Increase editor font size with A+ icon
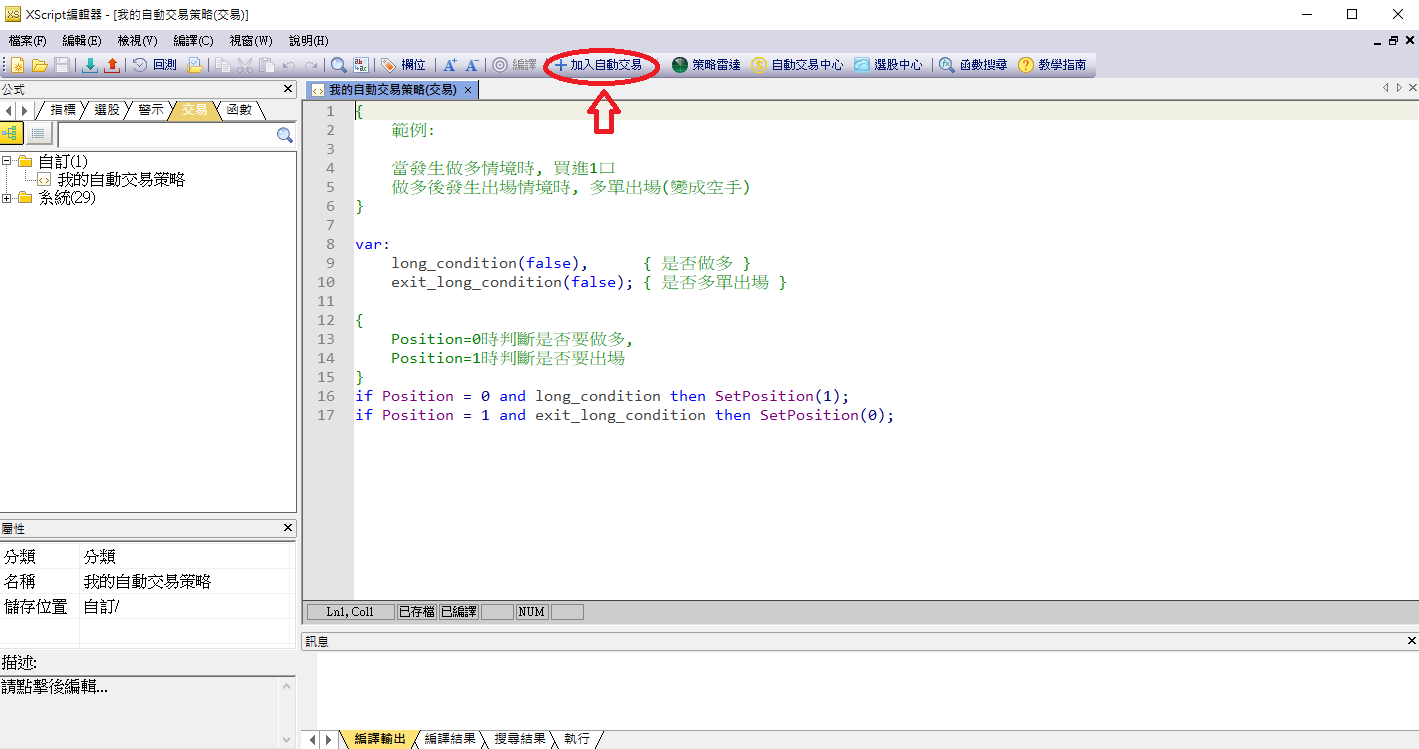The height and width of the screenshot is (749, 1419). click(450, 65)
